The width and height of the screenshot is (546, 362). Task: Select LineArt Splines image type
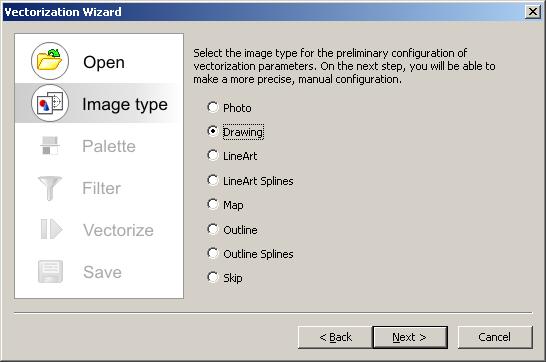click(x=250, y=181)
